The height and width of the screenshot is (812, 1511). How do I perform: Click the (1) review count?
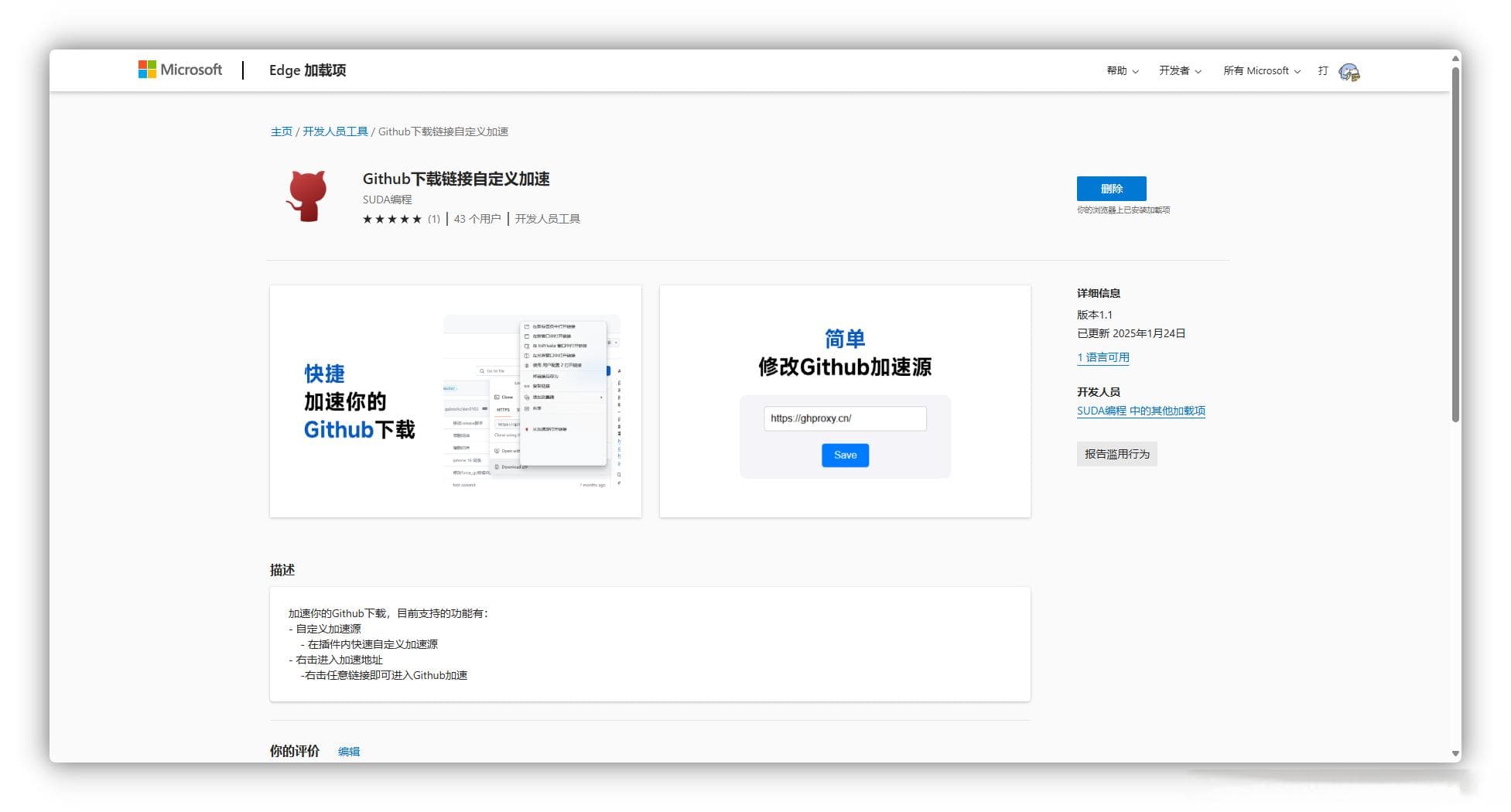[434, 219]
